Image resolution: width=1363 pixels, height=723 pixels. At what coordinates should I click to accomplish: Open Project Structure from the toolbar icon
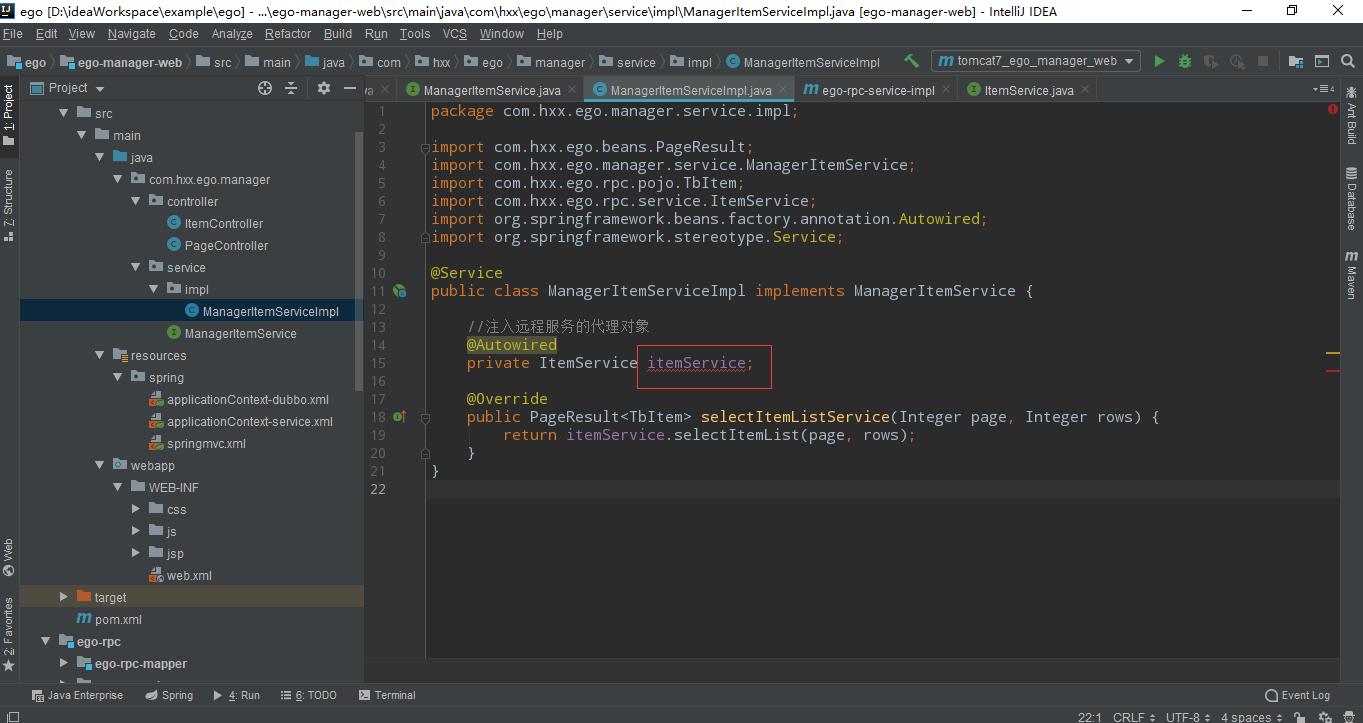(x=1296, y=61)
